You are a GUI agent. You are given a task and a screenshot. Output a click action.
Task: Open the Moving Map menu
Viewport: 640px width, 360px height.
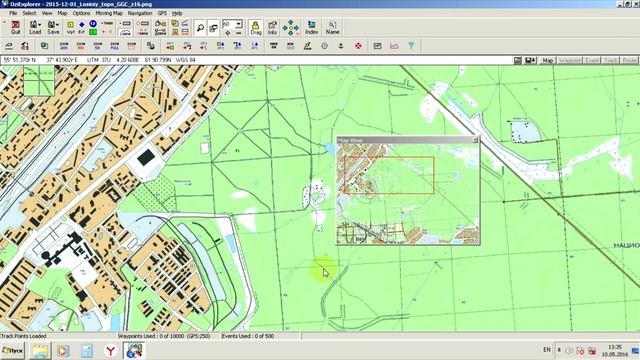[109, 13]
